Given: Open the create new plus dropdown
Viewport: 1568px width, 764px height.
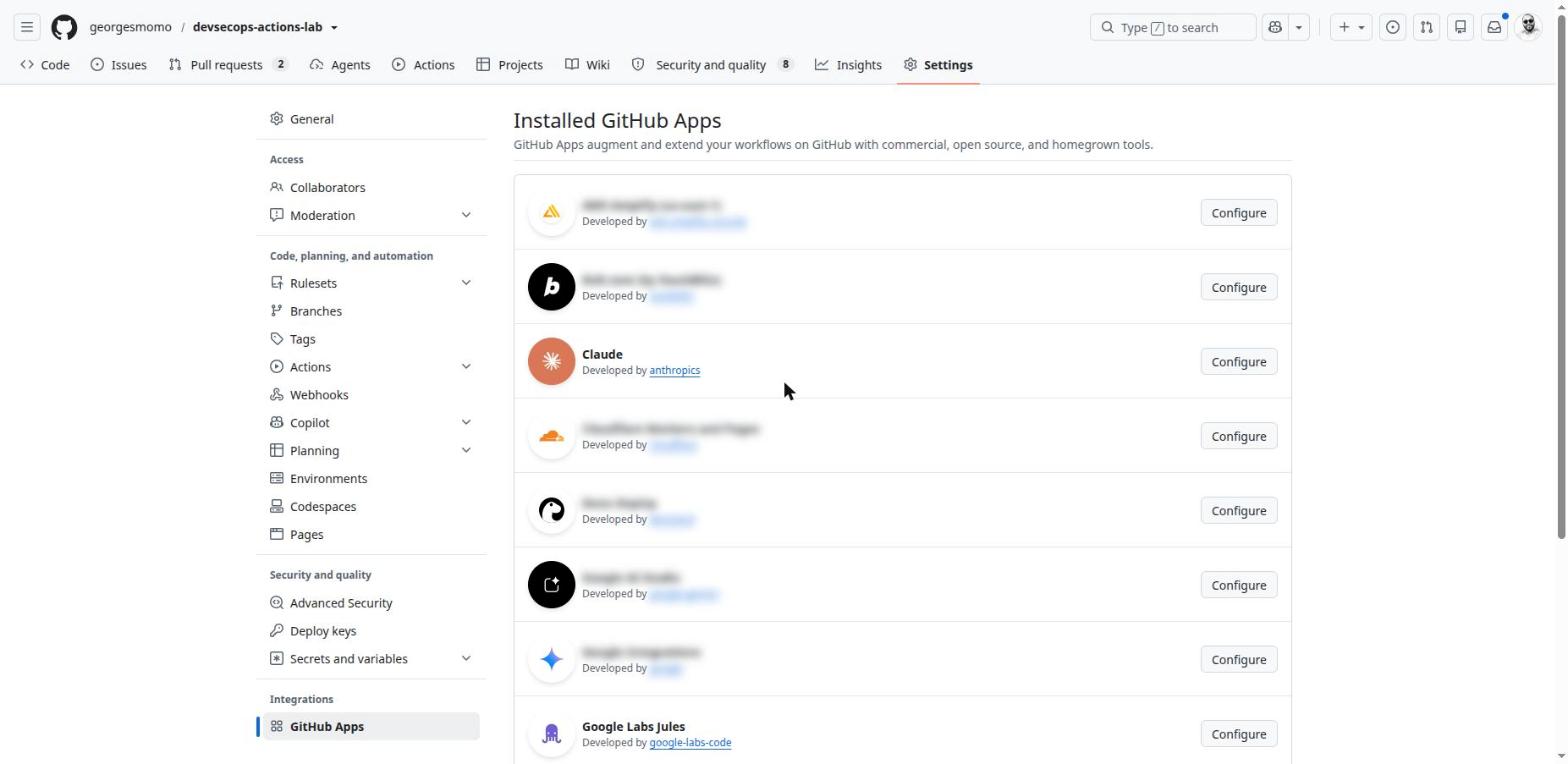Looking at the screenshot, I should [x=1351, y=27].
